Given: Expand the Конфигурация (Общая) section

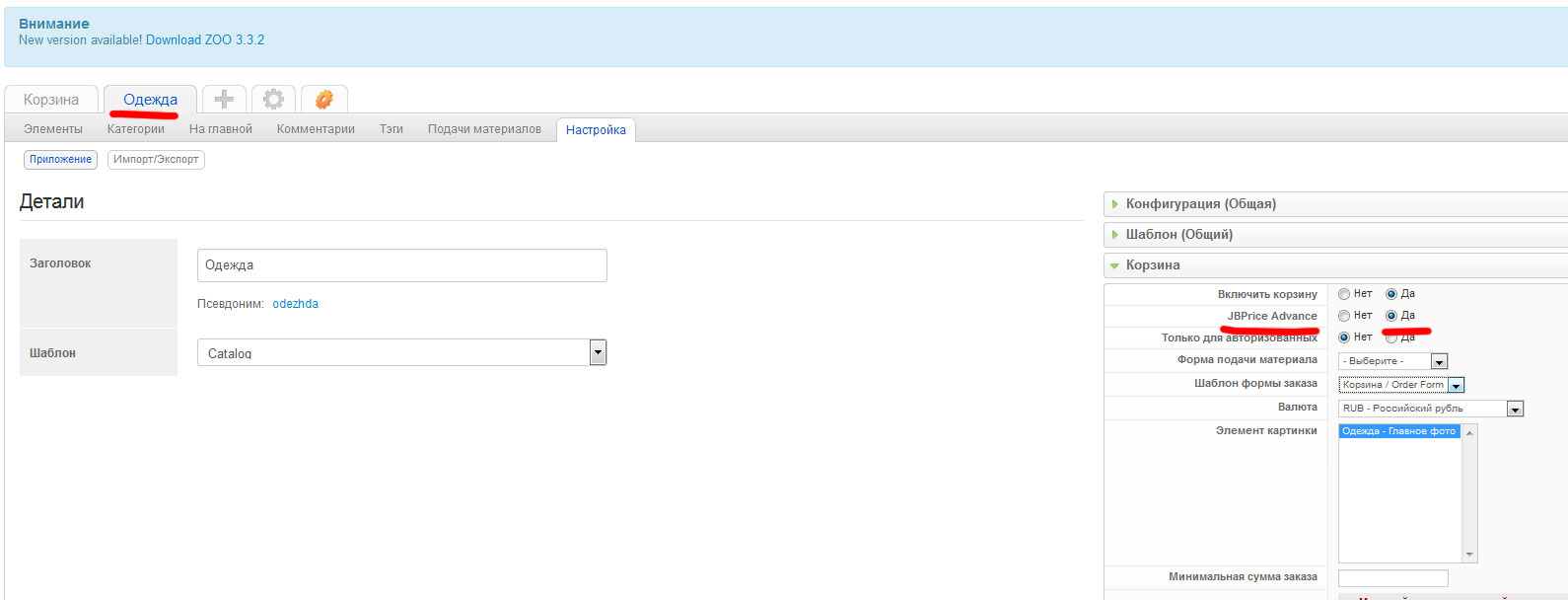Looking at the screenshot, I should pyautogui.click(x=1200, y=204).
